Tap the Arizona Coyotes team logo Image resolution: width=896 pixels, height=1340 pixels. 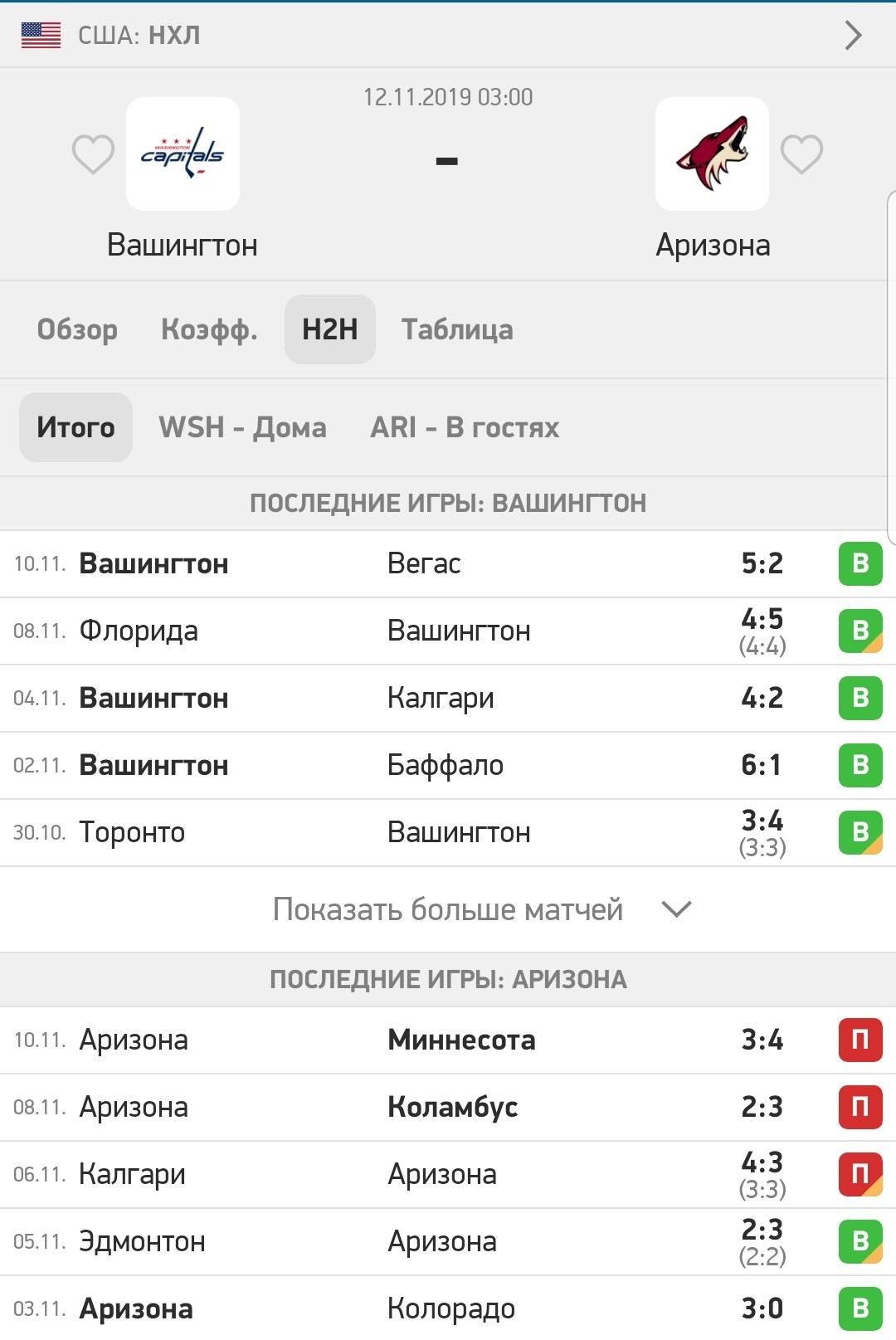click(712, 153)
